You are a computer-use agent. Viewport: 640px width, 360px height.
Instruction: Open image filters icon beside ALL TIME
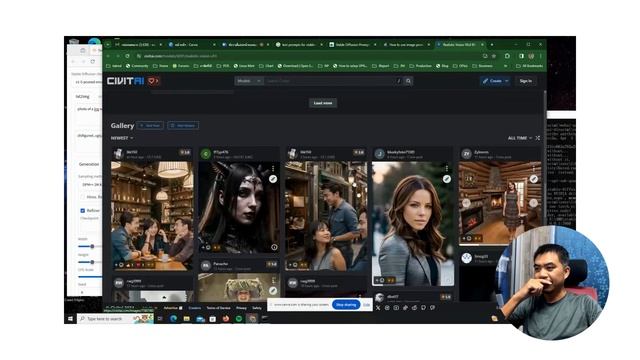click(538, 138)
